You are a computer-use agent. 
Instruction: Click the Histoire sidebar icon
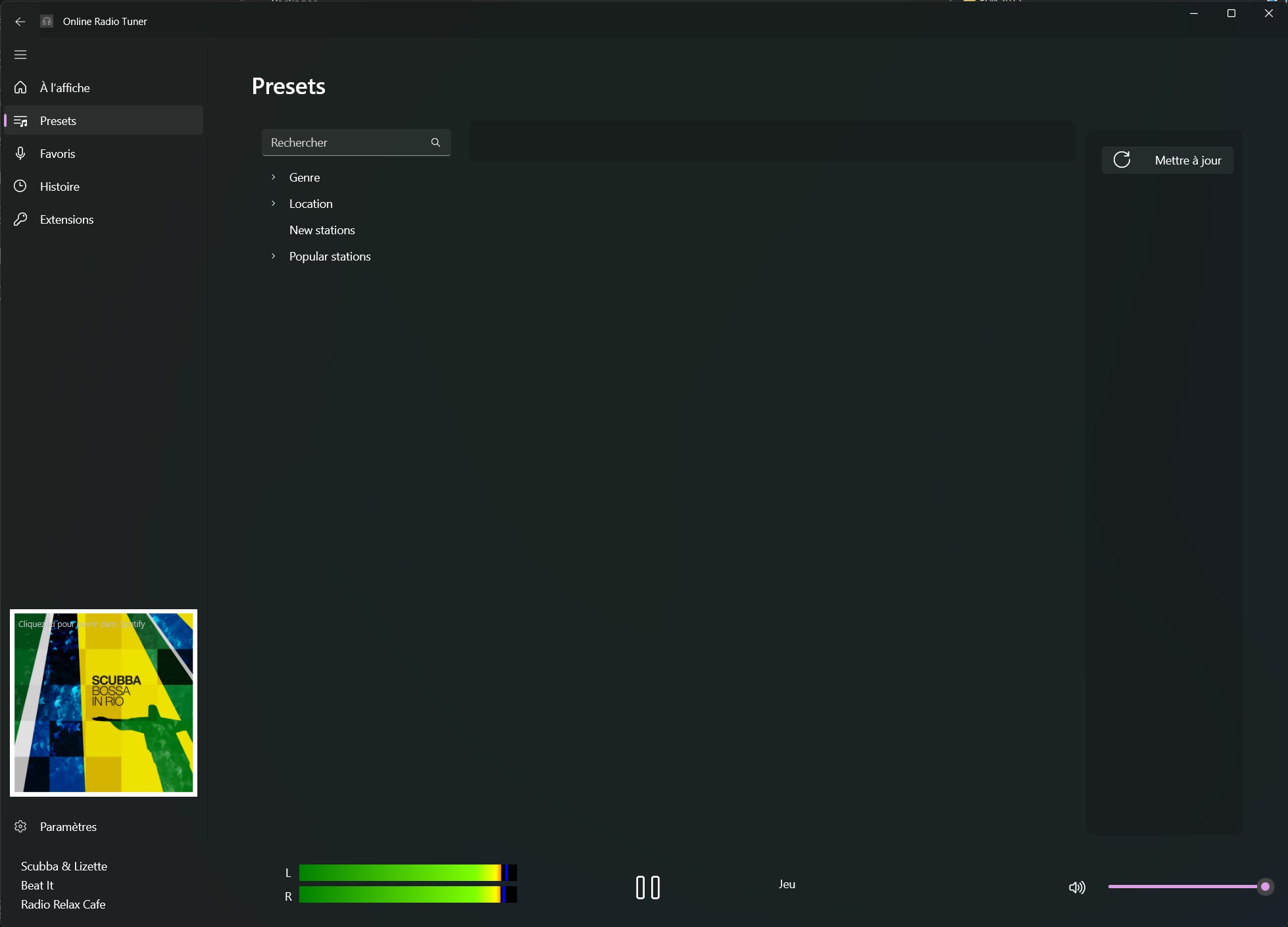click(21, 186)
